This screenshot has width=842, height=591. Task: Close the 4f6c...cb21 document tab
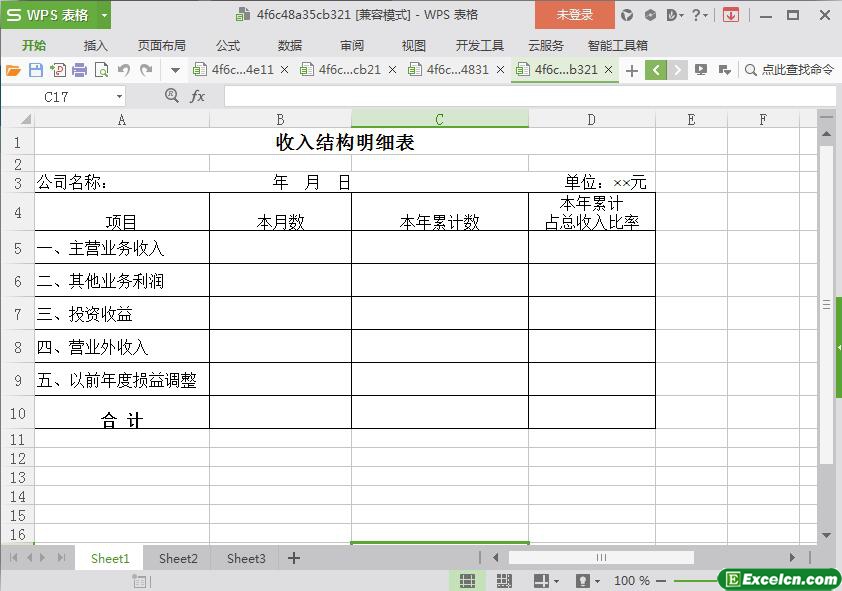(x=393, y=70)
